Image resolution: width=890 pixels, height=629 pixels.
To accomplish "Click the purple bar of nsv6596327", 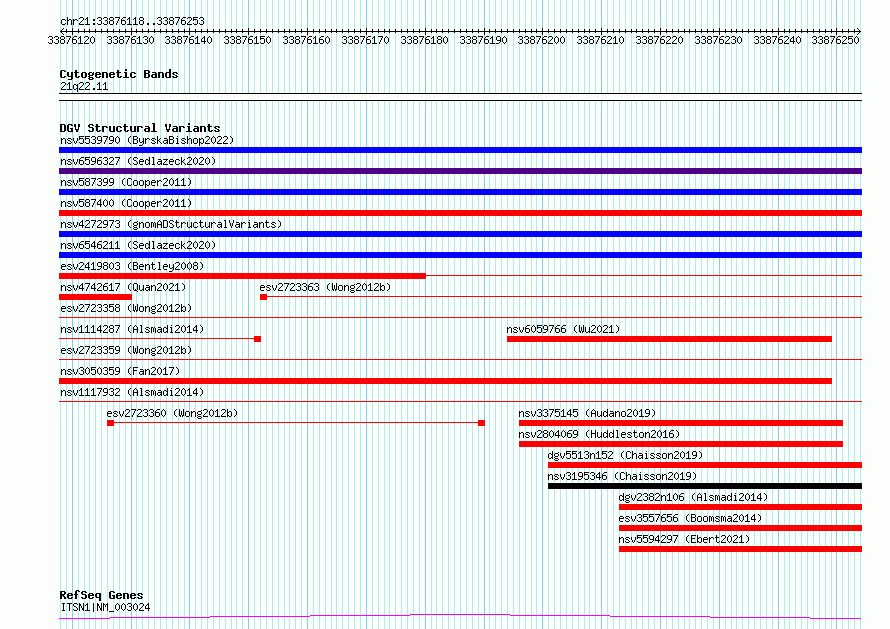I will tap(460, 171).
